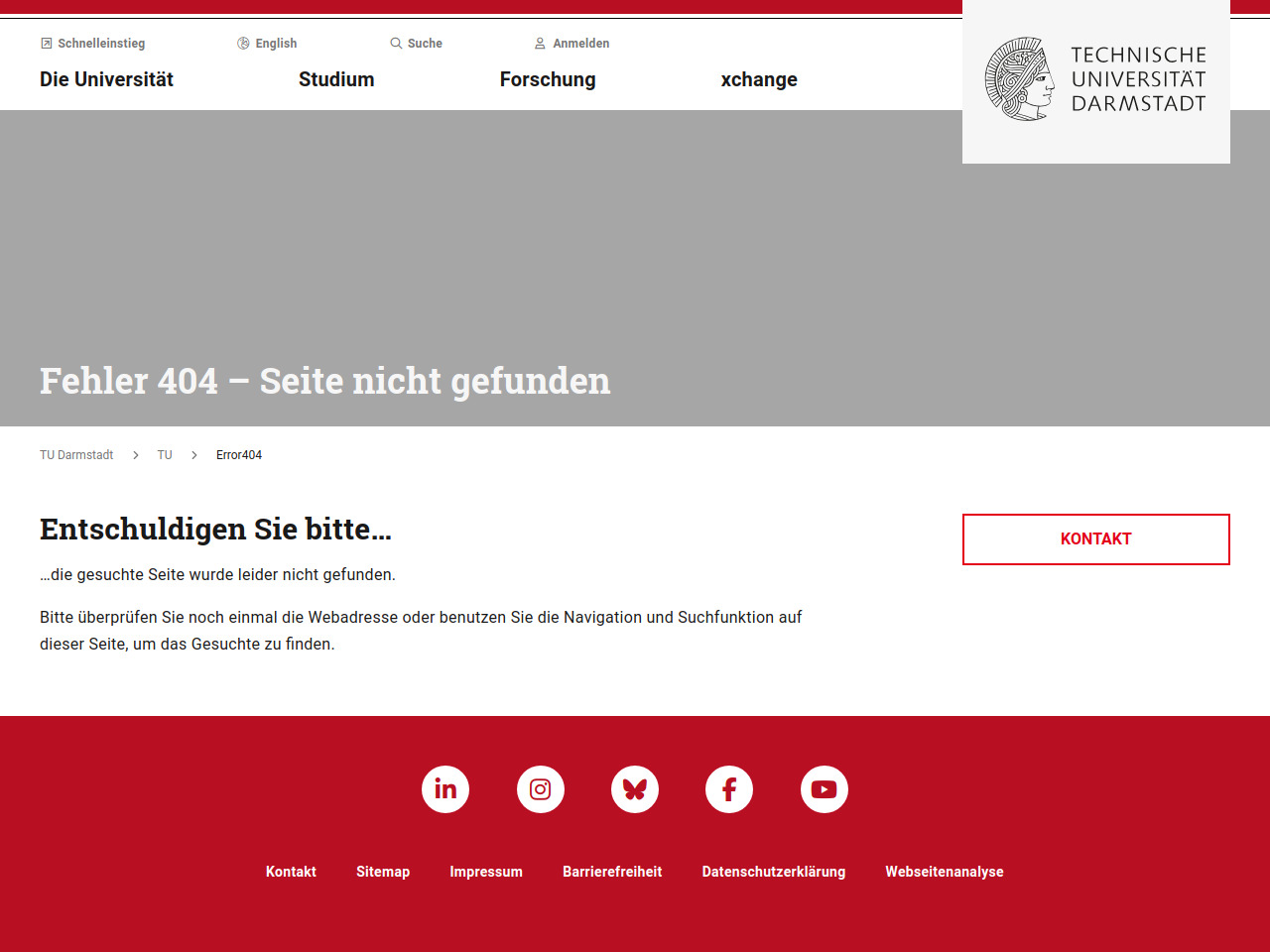
Task: Go to TU Darmstadt breadcrumb link
Action: (76, 455)
